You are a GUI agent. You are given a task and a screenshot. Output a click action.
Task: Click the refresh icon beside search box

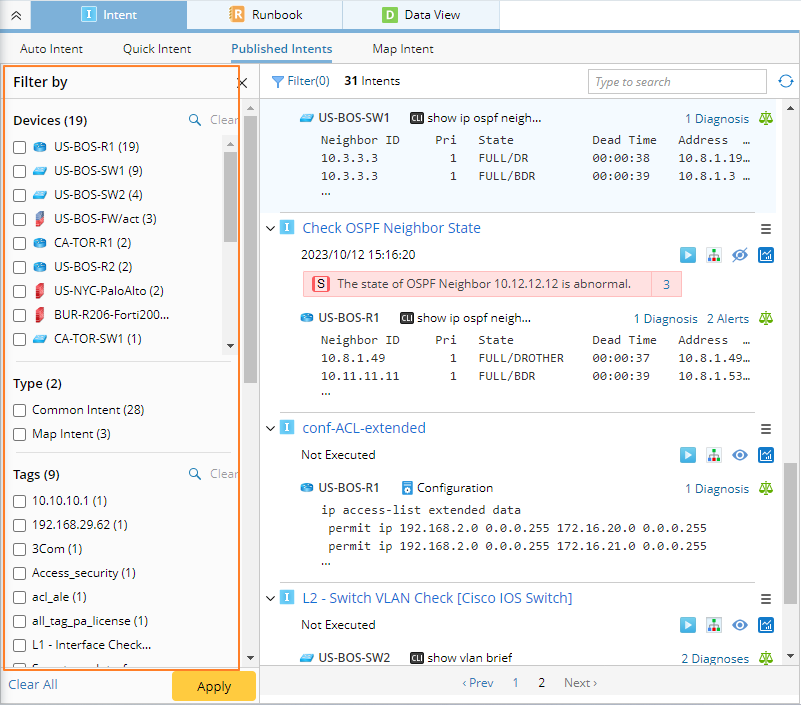coord(786,81)
